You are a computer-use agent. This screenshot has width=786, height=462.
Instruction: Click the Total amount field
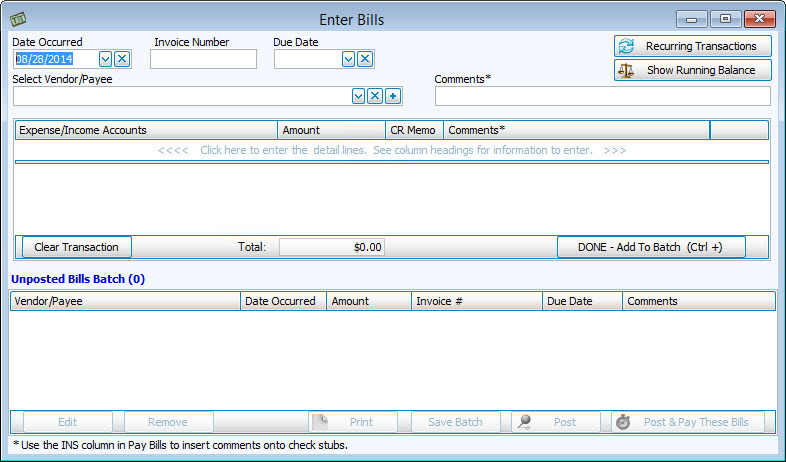coord(331,247)
